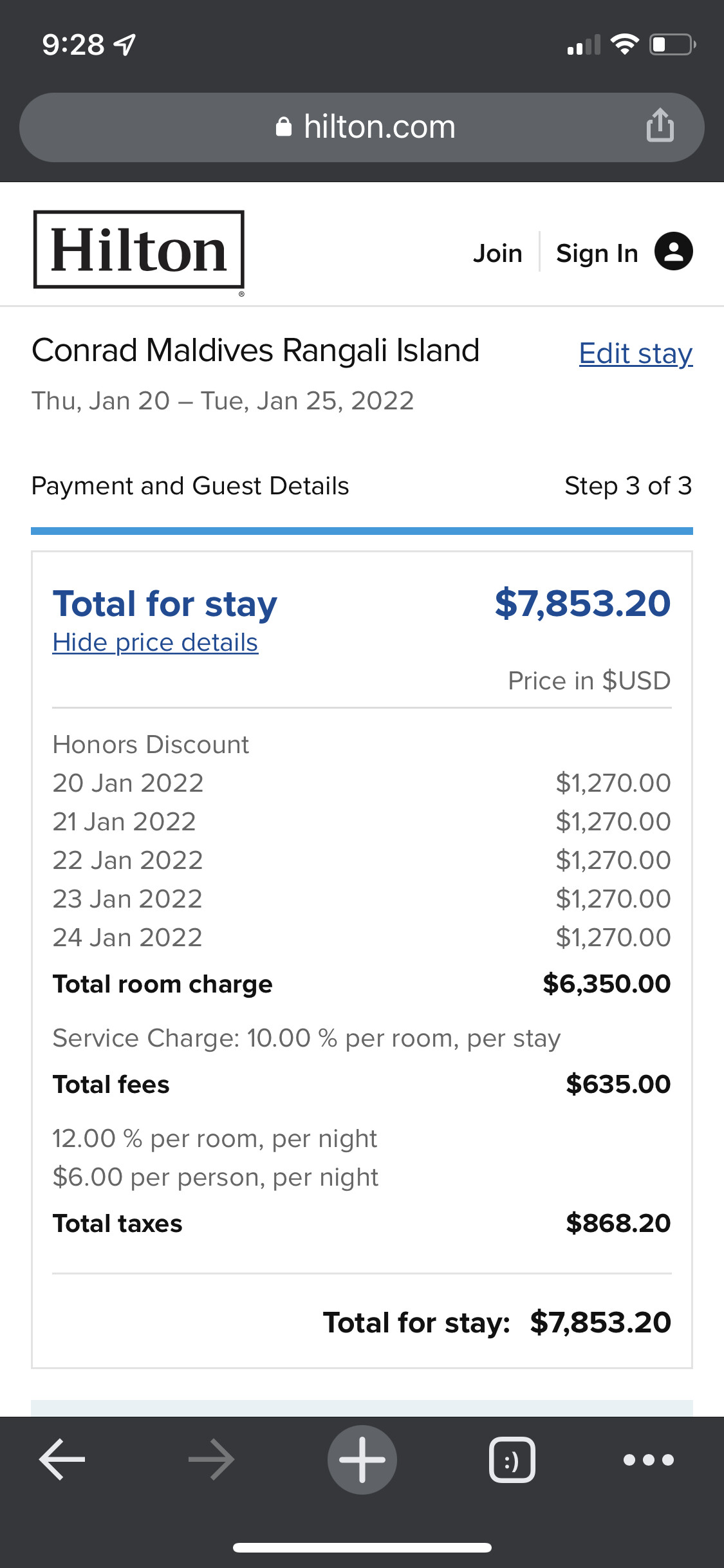This screenshot has width=724, height=1568.
Task: Tap the padlock security icon
Action: [284, 127]
